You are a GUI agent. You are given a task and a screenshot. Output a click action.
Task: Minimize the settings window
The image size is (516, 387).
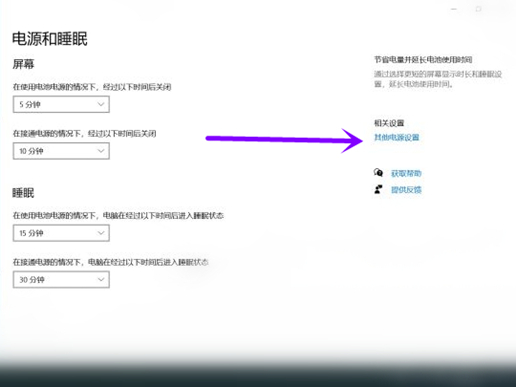pos(454,9)
